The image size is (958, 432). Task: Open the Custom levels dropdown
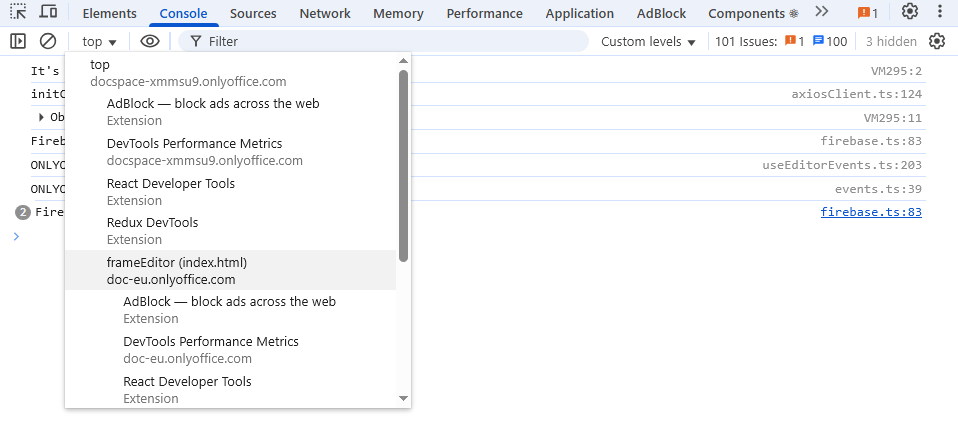tap(648, 42)
